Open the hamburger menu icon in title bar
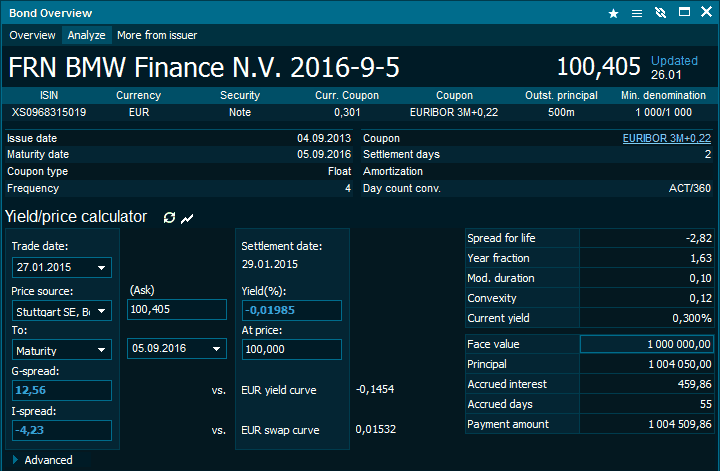The height and width of the screenshot is (471, 720). coord(637,13)
